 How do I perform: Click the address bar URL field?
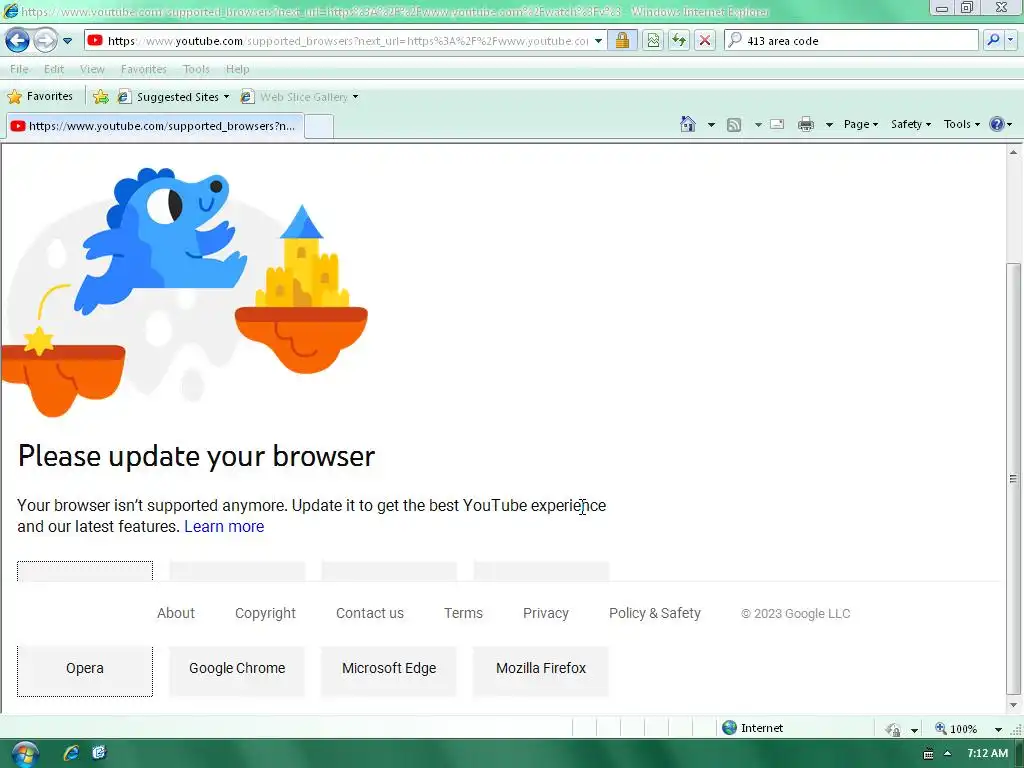(347, 40)
